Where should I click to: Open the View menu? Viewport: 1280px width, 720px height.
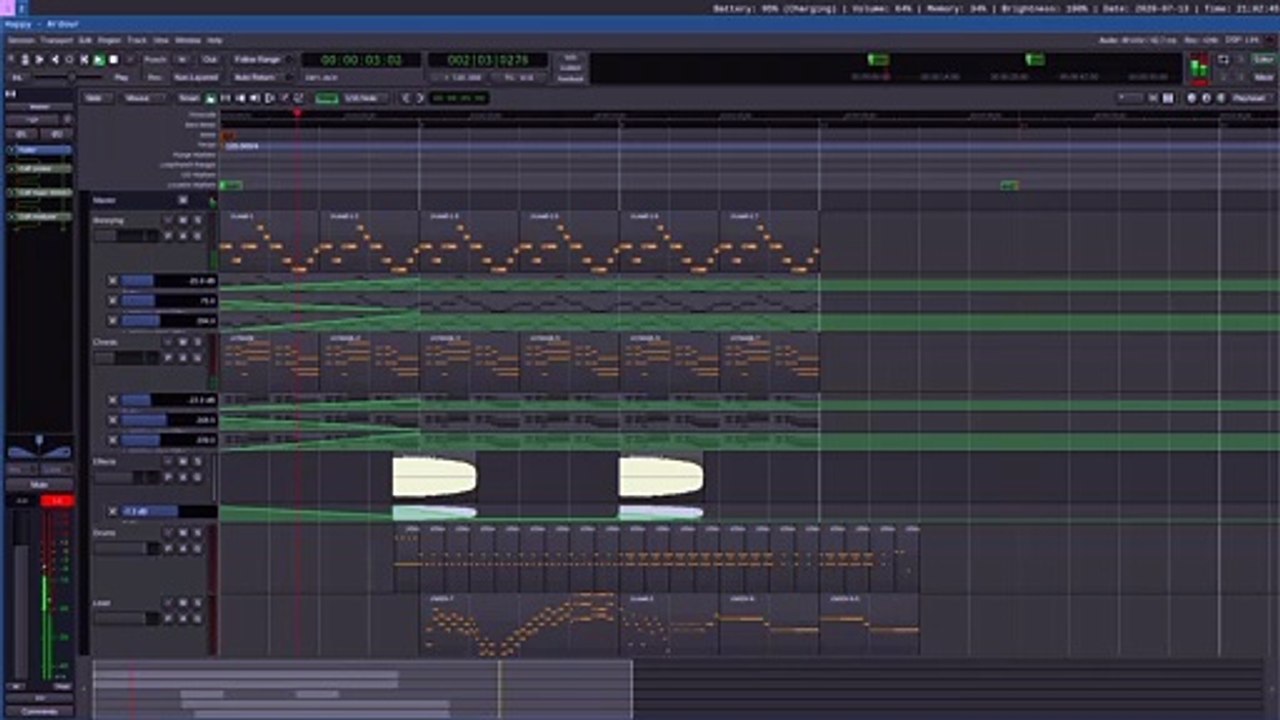click(161, 40)
